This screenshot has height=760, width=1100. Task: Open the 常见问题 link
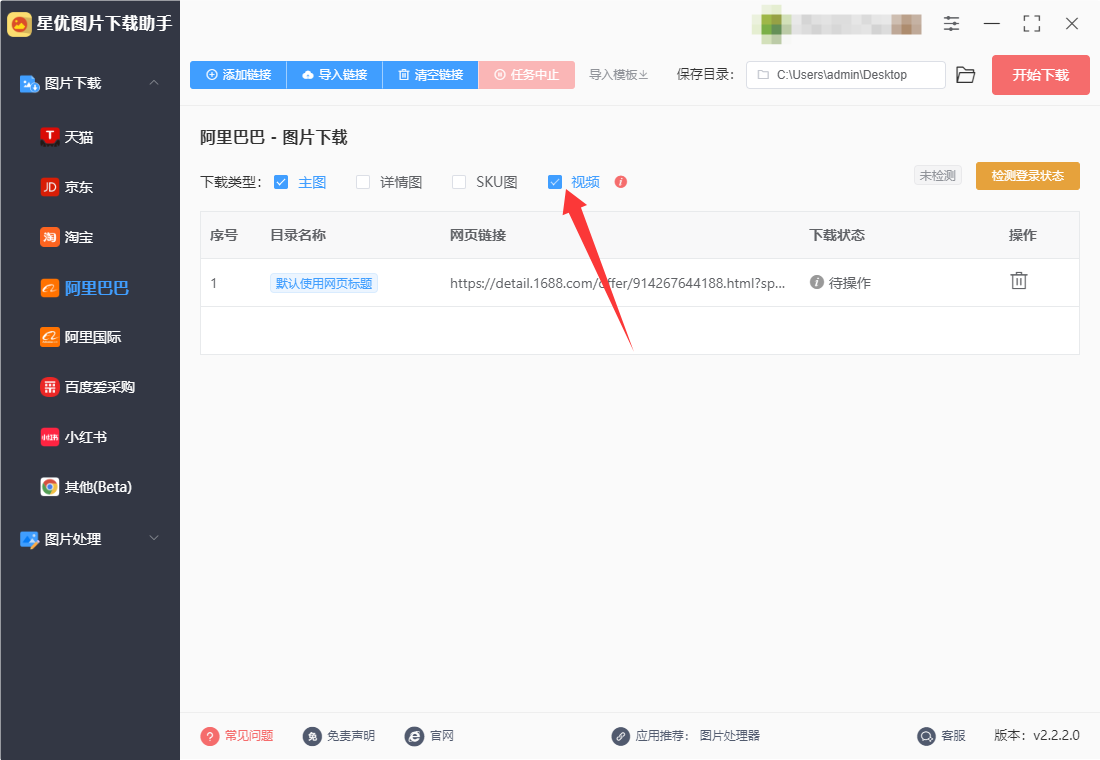tap(249, 735)
